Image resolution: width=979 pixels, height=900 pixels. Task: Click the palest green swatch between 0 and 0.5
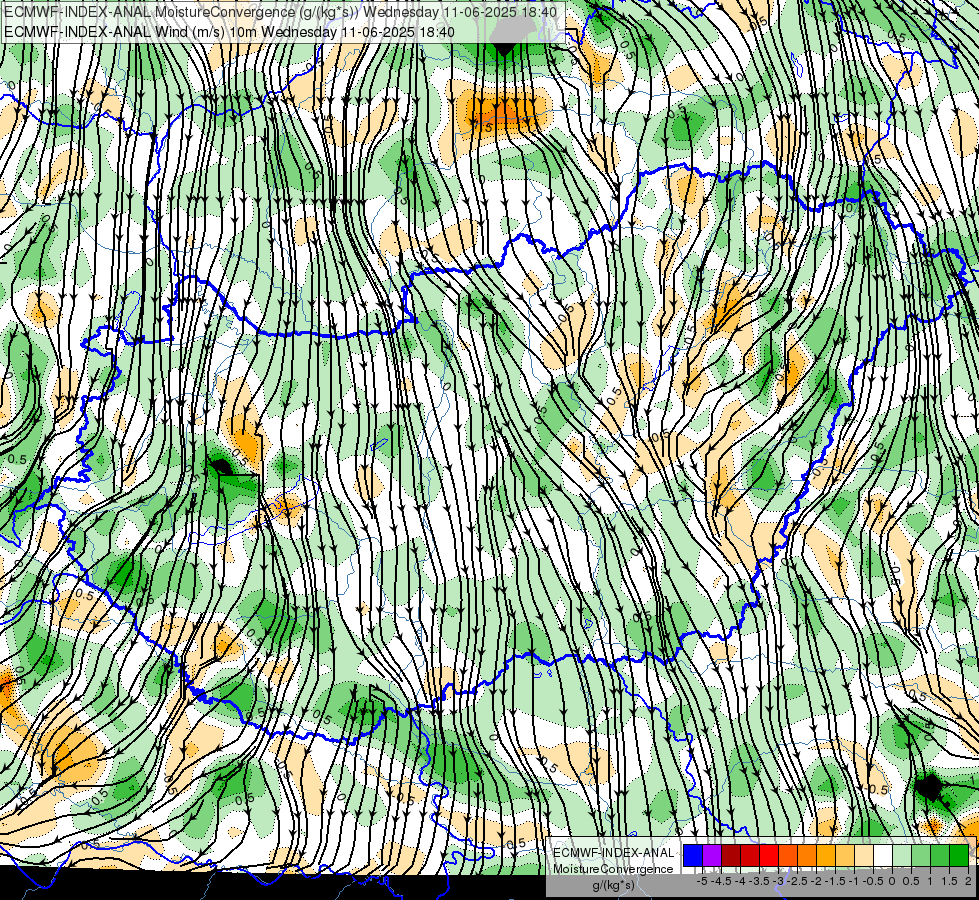902,856
